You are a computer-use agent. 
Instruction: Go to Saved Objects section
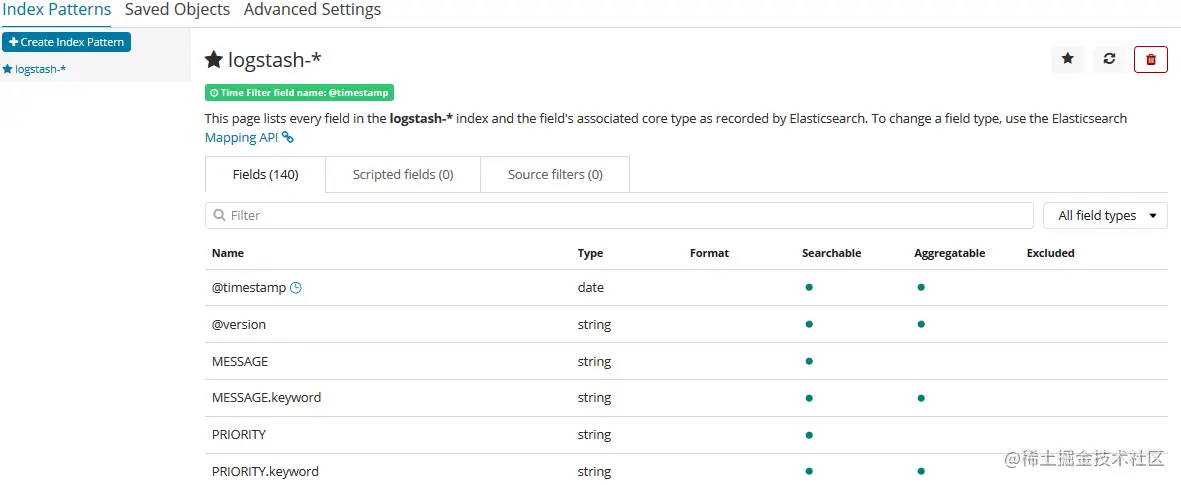[x=177, y=10]
